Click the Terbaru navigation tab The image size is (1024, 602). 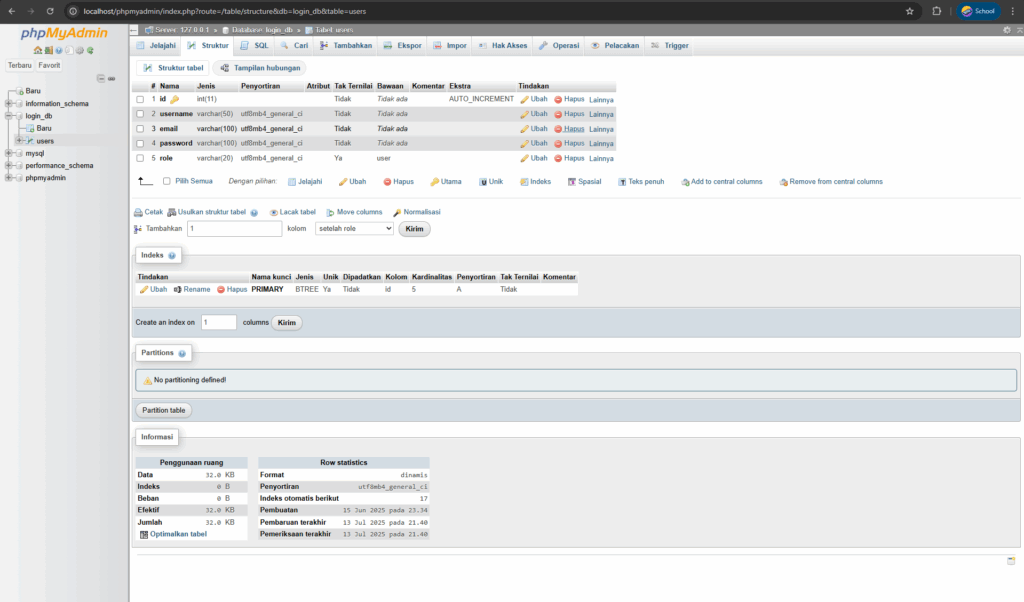tap(20, 65)
